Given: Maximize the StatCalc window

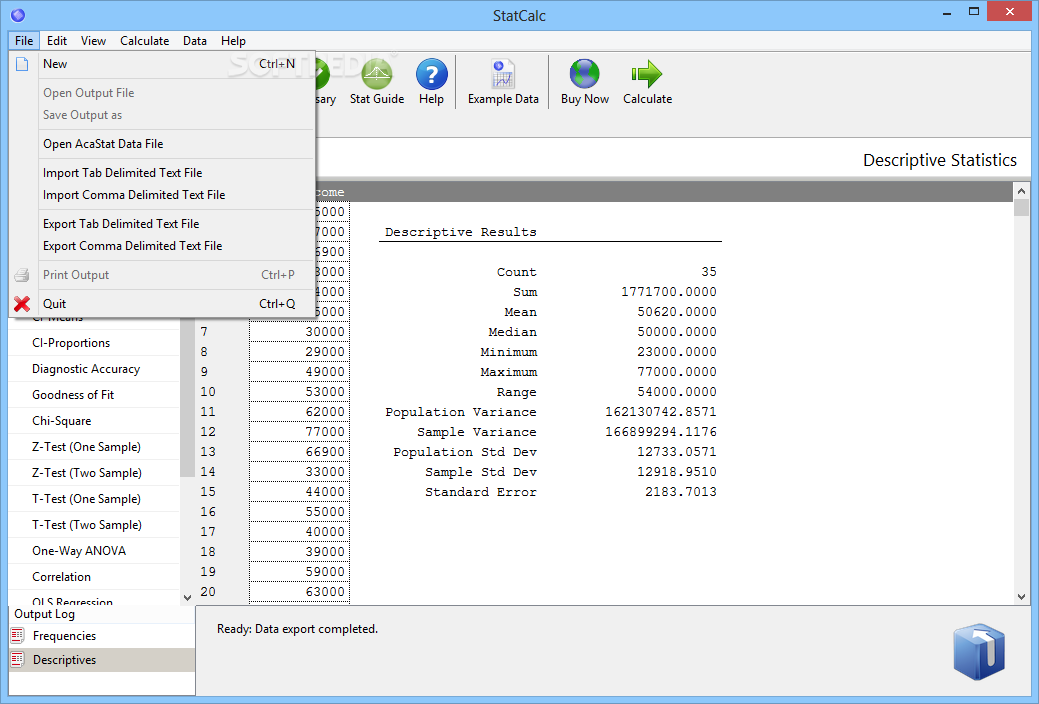Looking at the screenshot, I should coord(973,11).
